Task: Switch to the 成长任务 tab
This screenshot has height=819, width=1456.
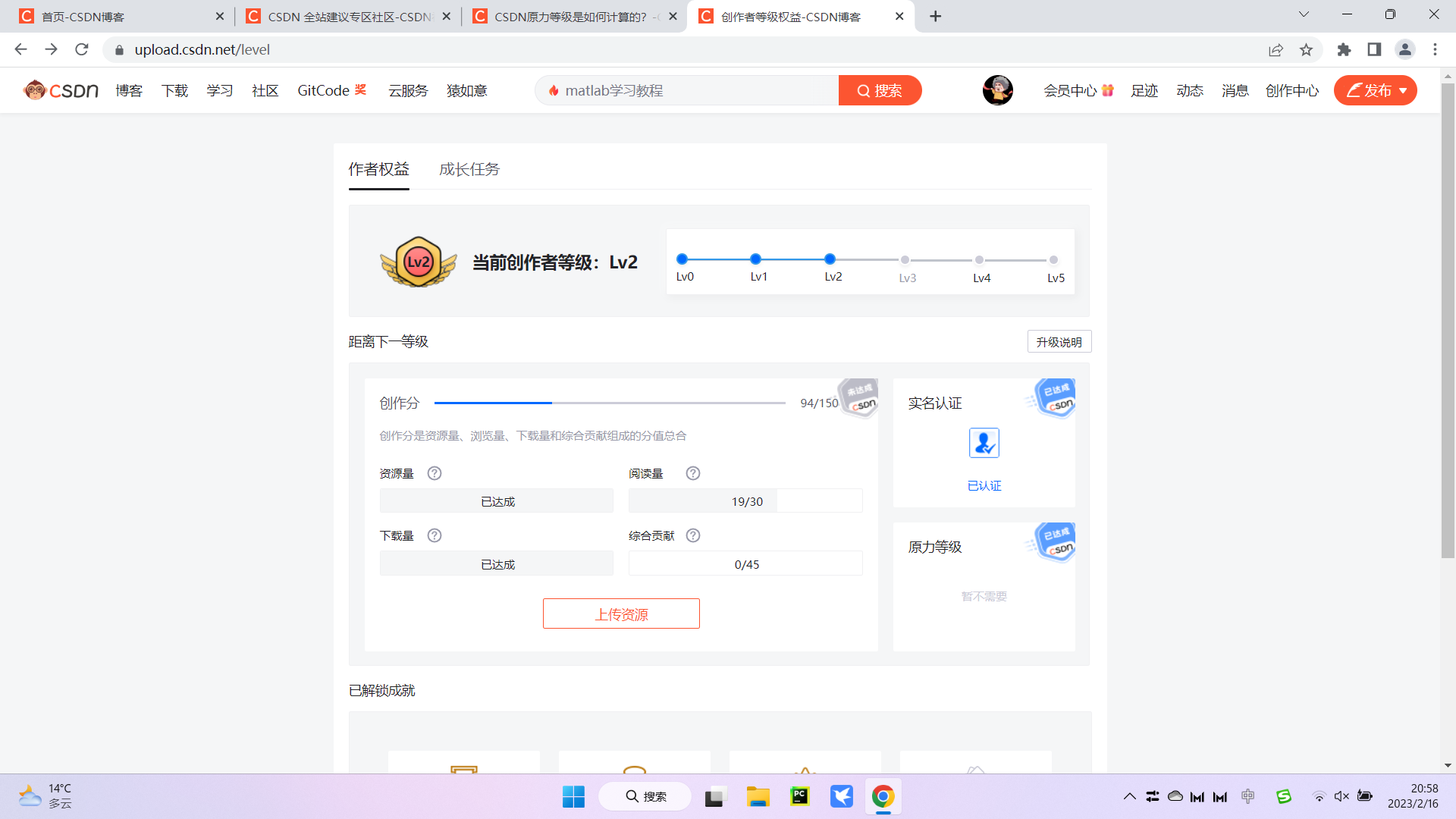Action: [x=469, y=169]
